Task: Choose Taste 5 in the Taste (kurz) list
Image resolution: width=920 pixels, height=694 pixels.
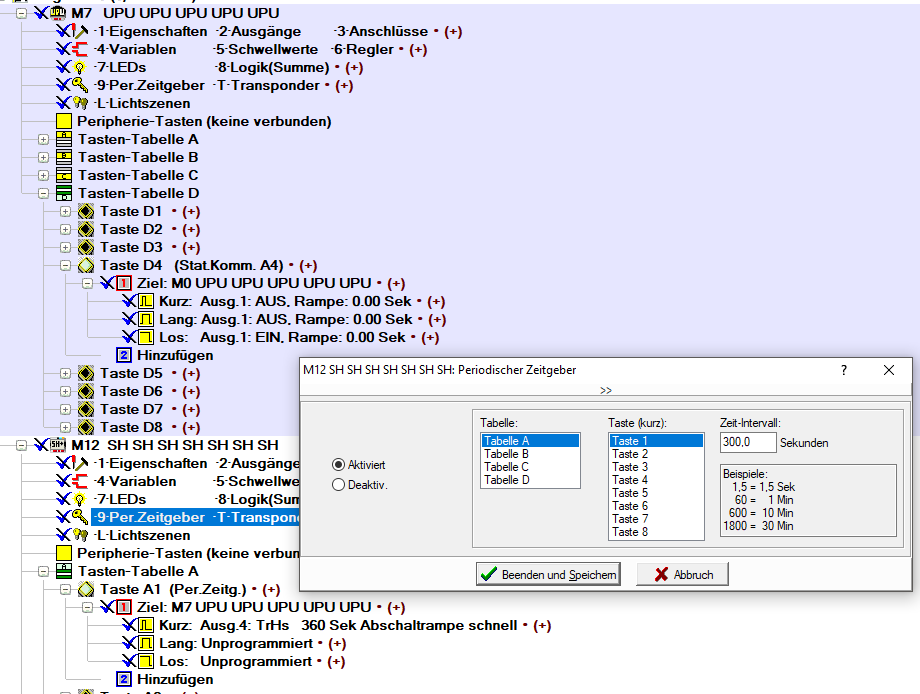Action: pyautogui.click(x=630, y=493)
